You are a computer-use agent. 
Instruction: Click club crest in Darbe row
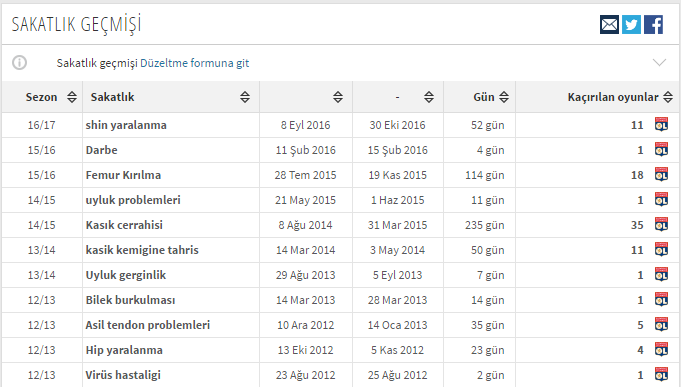click(x=661, y=150)
